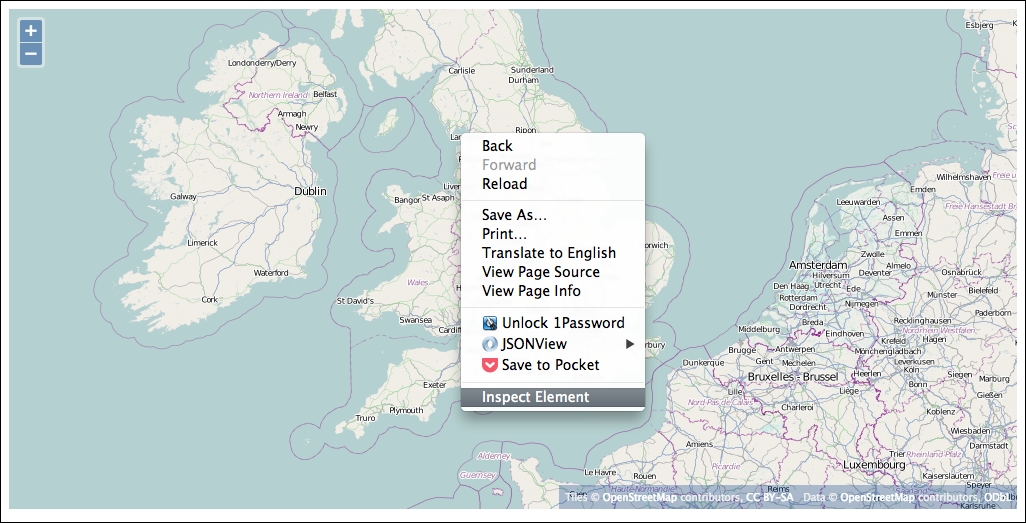
Task: Select Unlock 1Password menu entry
Action: [x=553, y=323]
